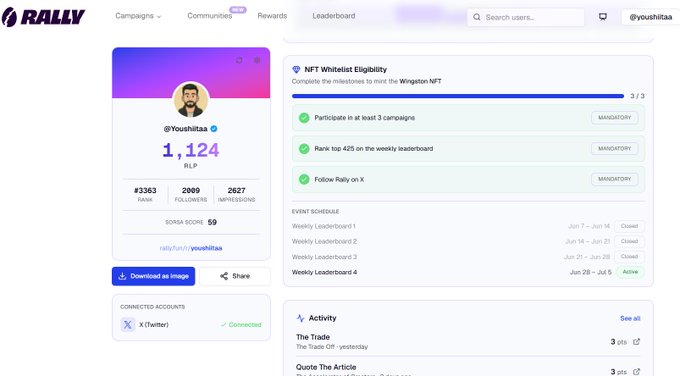Click checkmark for Follow Rally on X
This screenshot has width=680, height=376.
coord(304,179)
